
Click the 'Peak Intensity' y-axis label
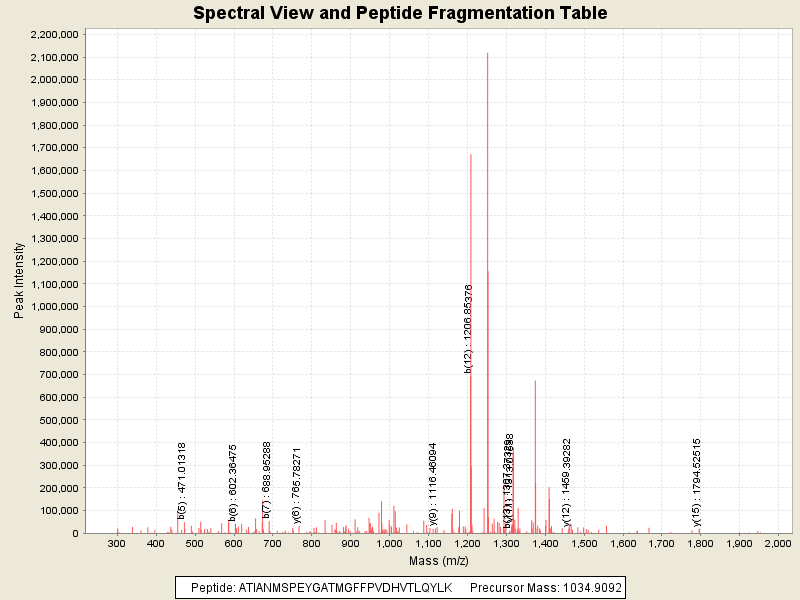(x=19, y=284)
